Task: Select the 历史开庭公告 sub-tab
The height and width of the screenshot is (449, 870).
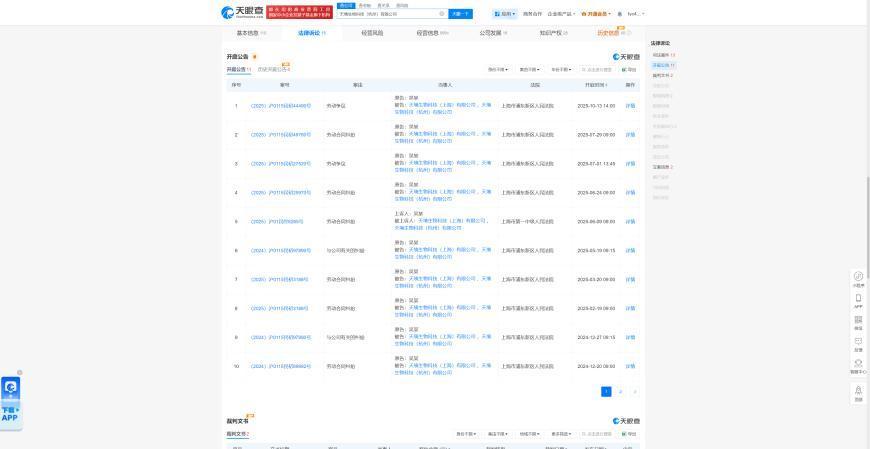Action: pos(273,70)
